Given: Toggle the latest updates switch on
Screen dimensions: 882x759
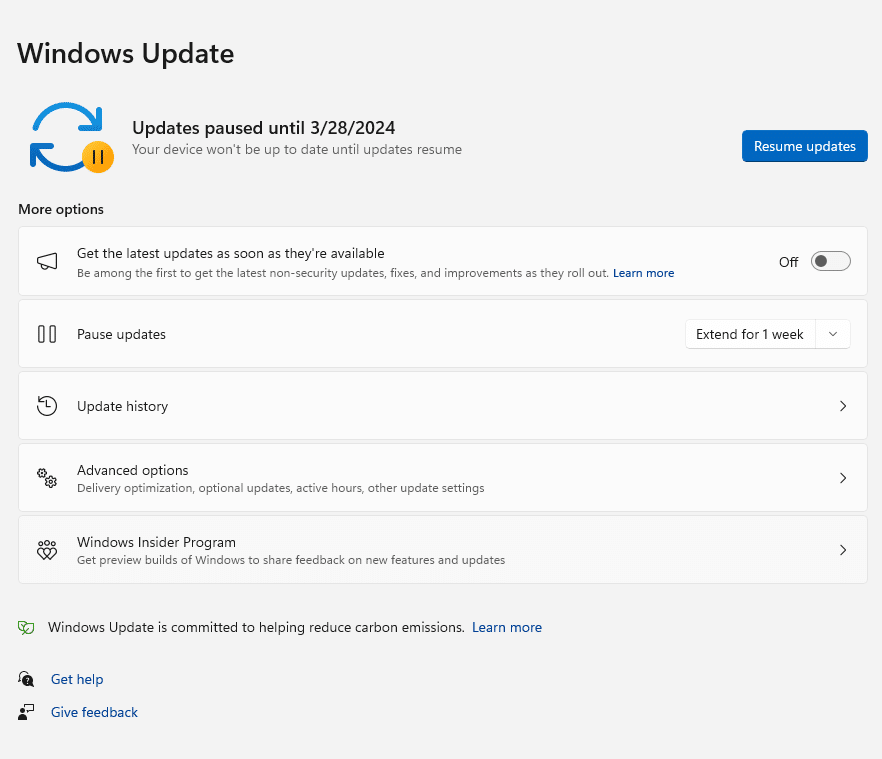Looking at the screenshot, I should pos(830,261).
